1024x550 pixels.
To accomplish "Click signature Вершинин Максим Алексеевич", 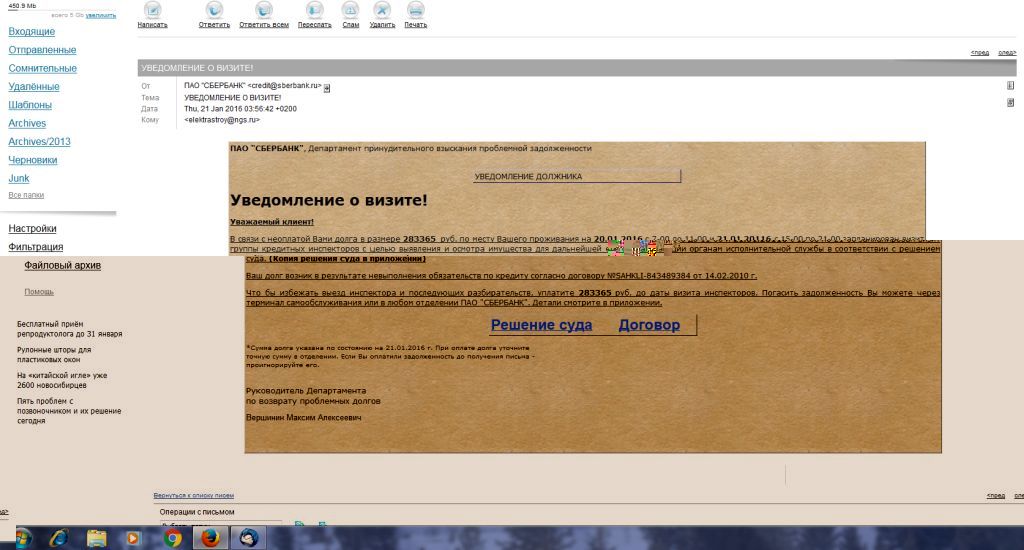I will pyautogui.click(x=304, y=417).
